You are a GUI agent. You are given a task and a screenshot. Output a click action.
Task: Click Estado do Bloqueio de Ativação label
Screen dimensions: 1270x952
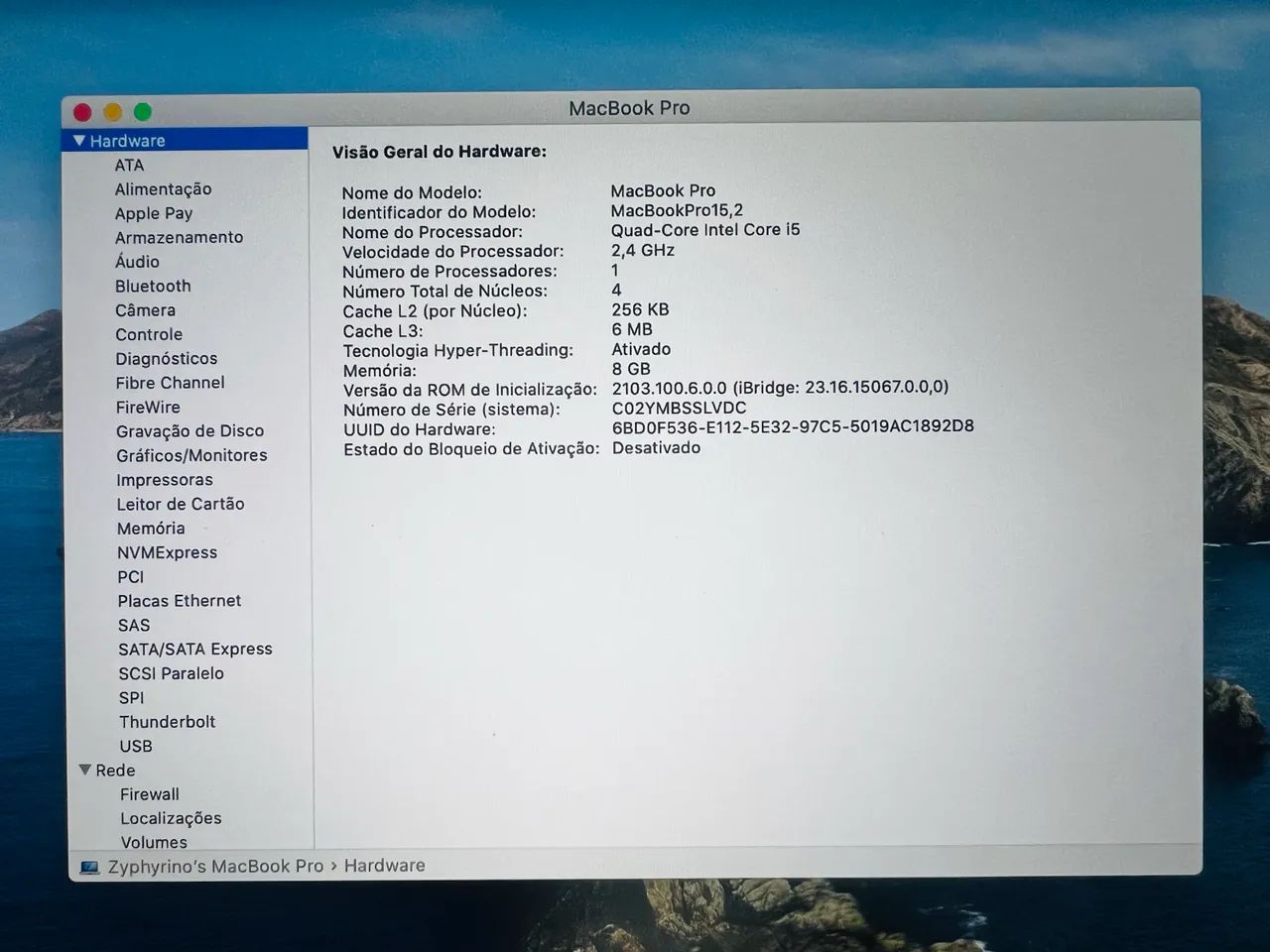click(x=471, y=448)
